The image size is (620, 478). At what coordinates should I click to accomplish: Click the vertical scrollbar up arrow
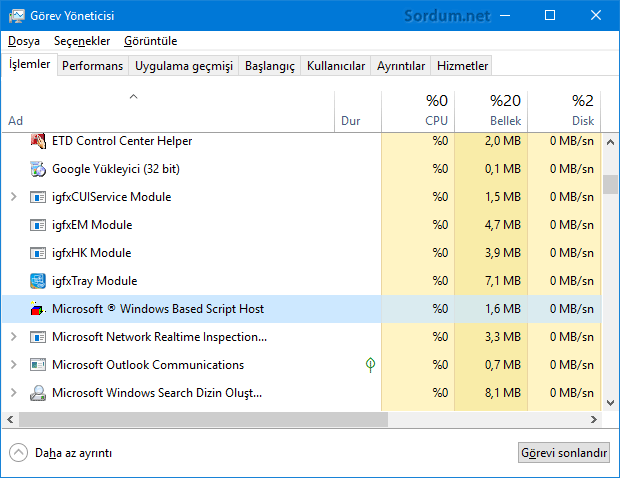pos(610,142)
